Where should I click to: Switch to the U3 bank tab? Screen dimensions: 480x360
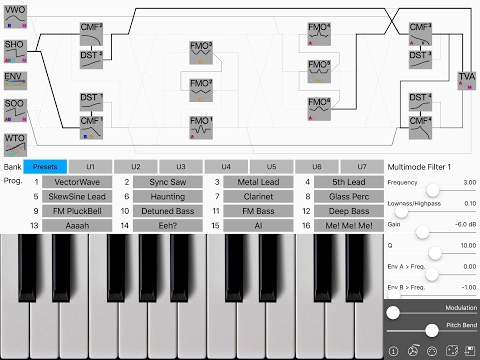pyautogui.click(x=181, y=167)
